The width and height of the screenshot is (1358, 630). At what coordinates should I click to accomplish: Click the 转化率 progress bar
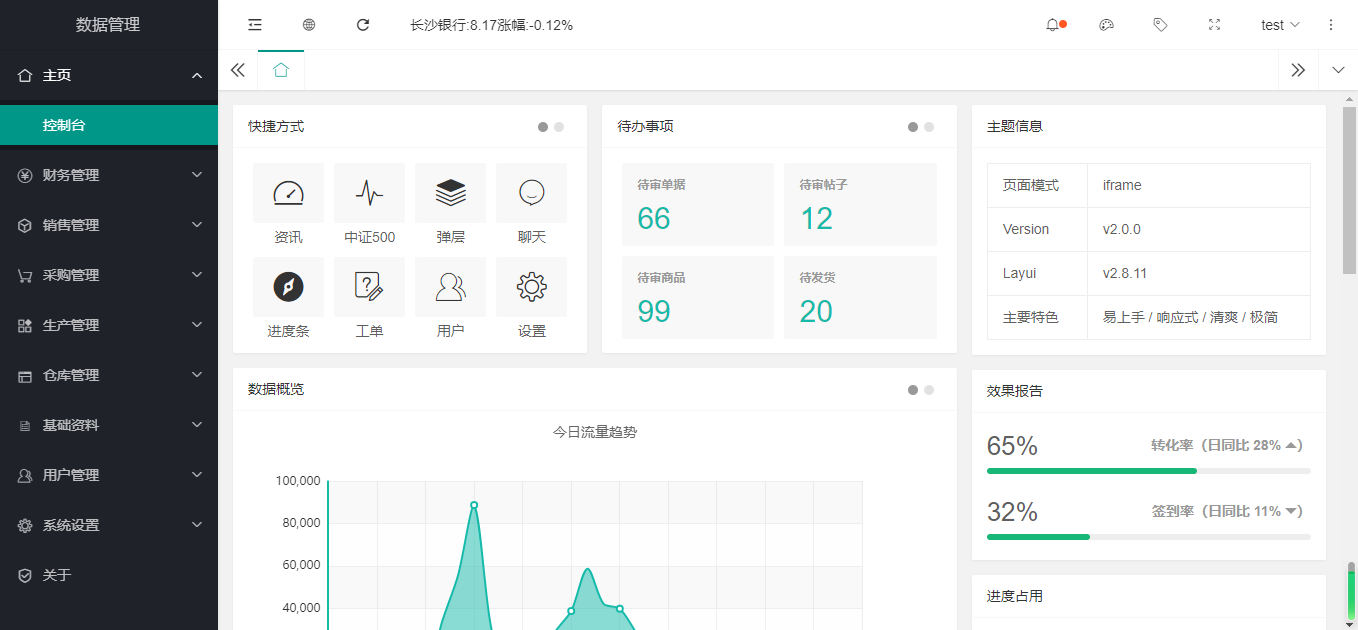coord(1148,470)
